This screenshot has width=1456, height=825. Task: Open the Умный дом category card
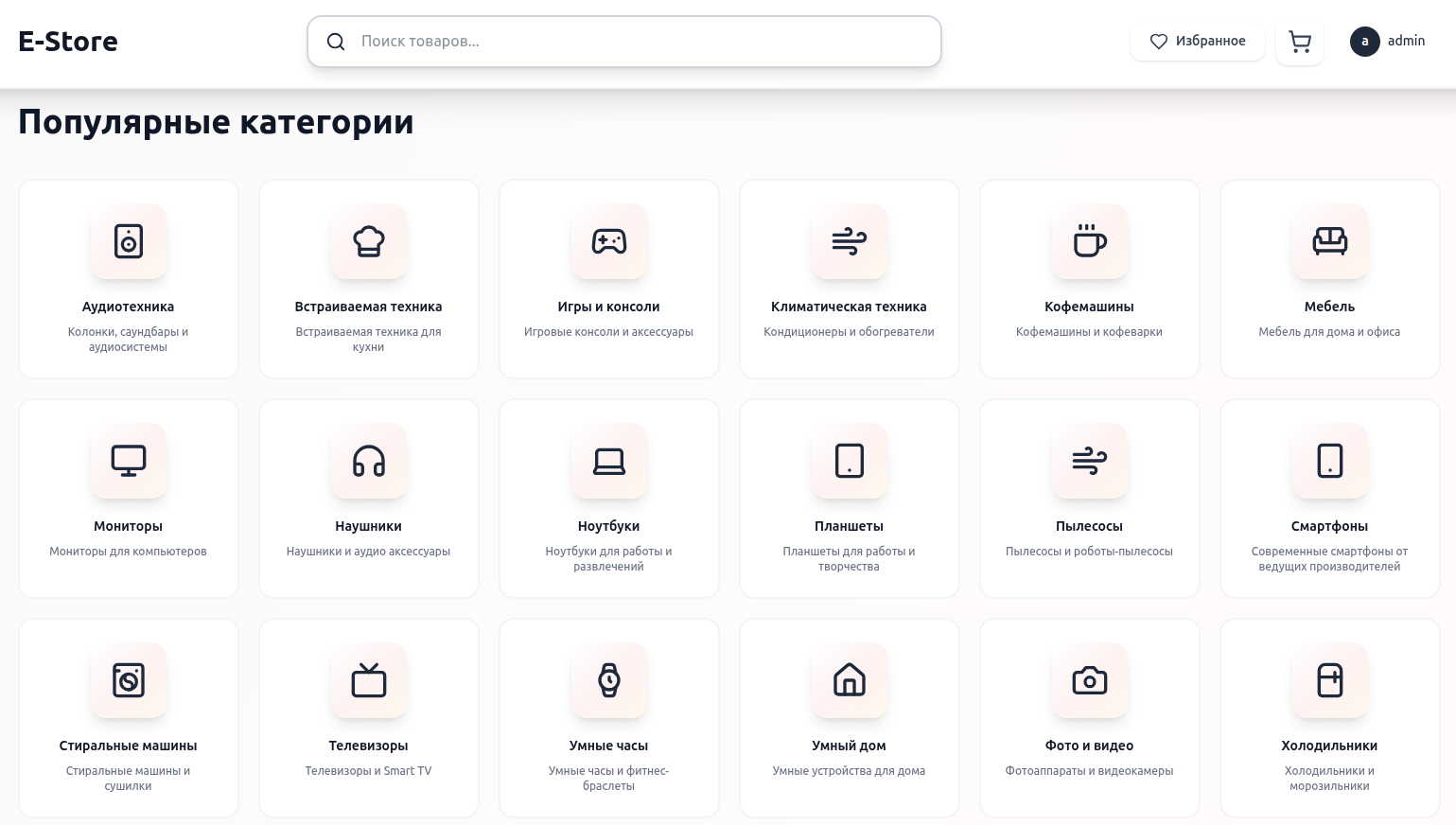(x=849, y=717)
